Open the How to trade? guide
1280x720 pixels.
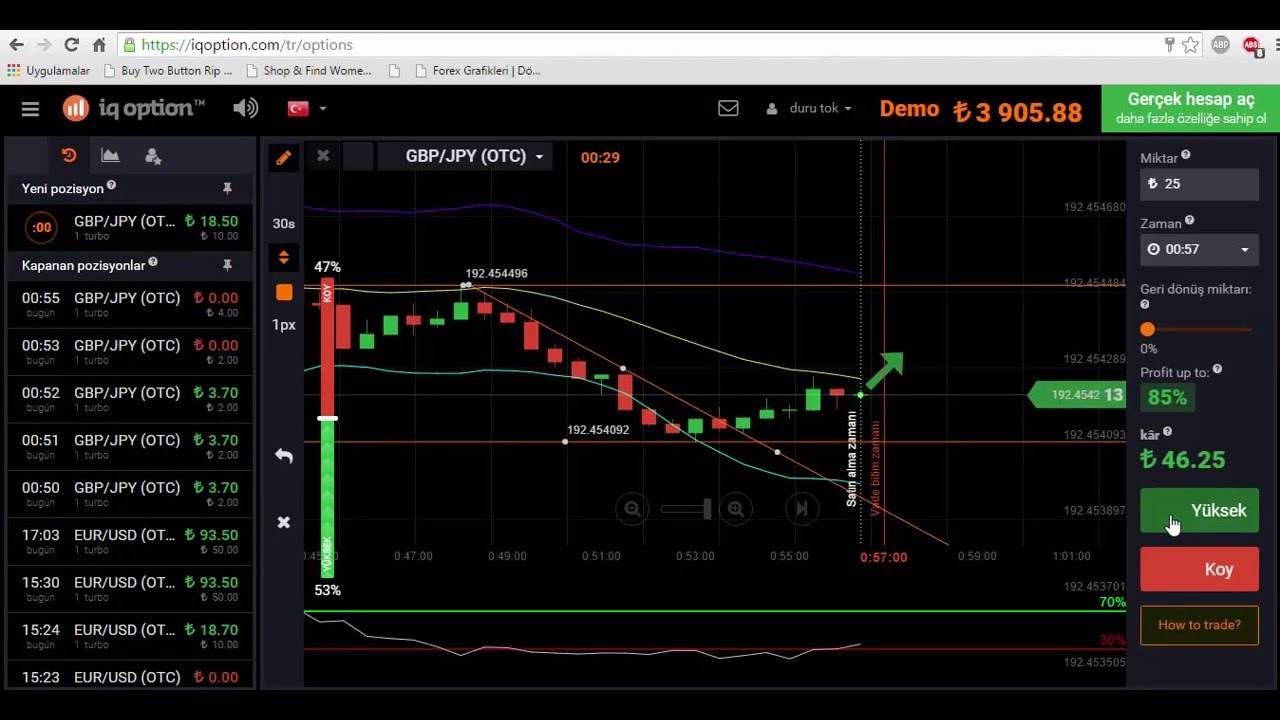(1199, 625)
